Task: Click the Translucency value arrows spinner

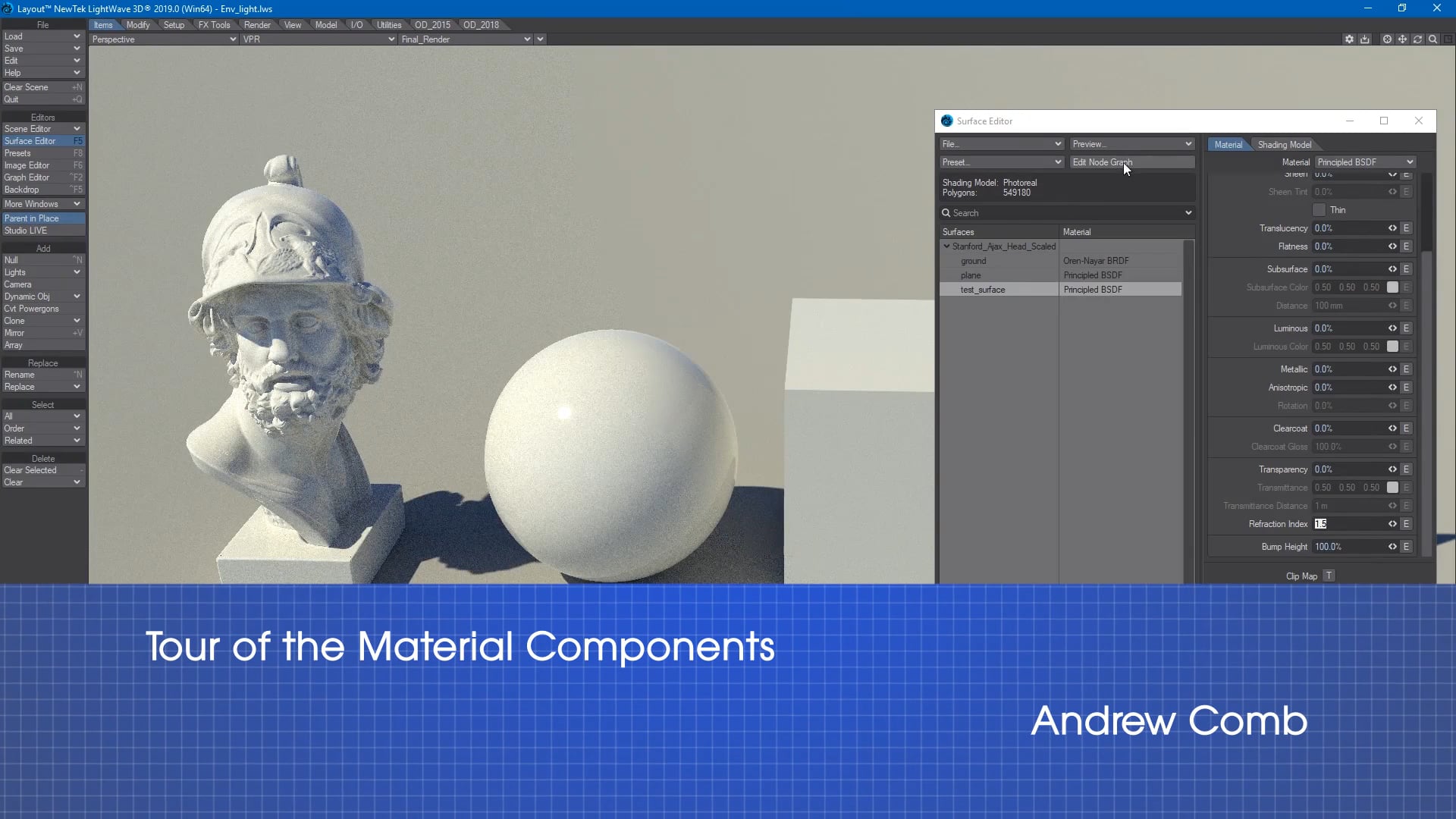Action: [x=1392, y=228]
